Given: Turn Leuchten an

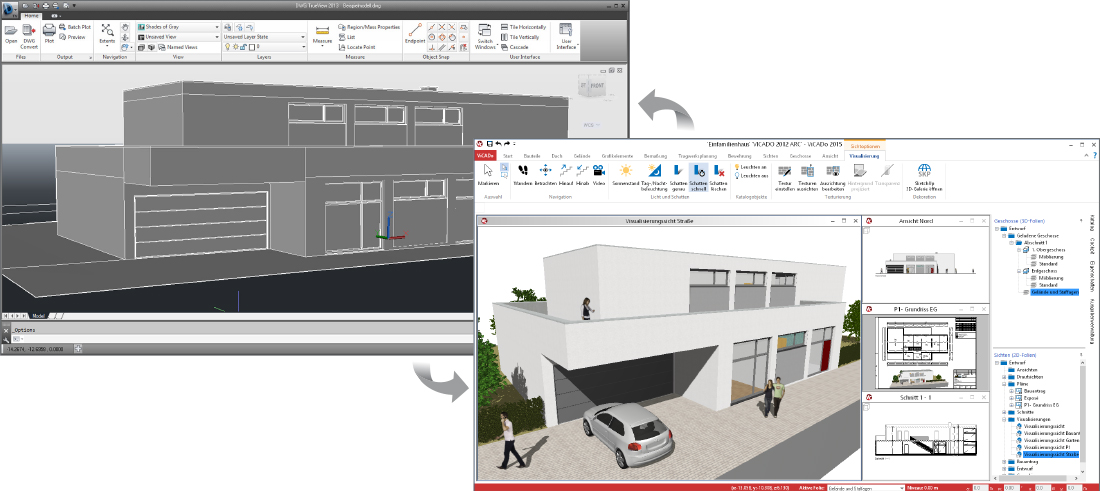Looking at the screenshot, I should (751, 168).
